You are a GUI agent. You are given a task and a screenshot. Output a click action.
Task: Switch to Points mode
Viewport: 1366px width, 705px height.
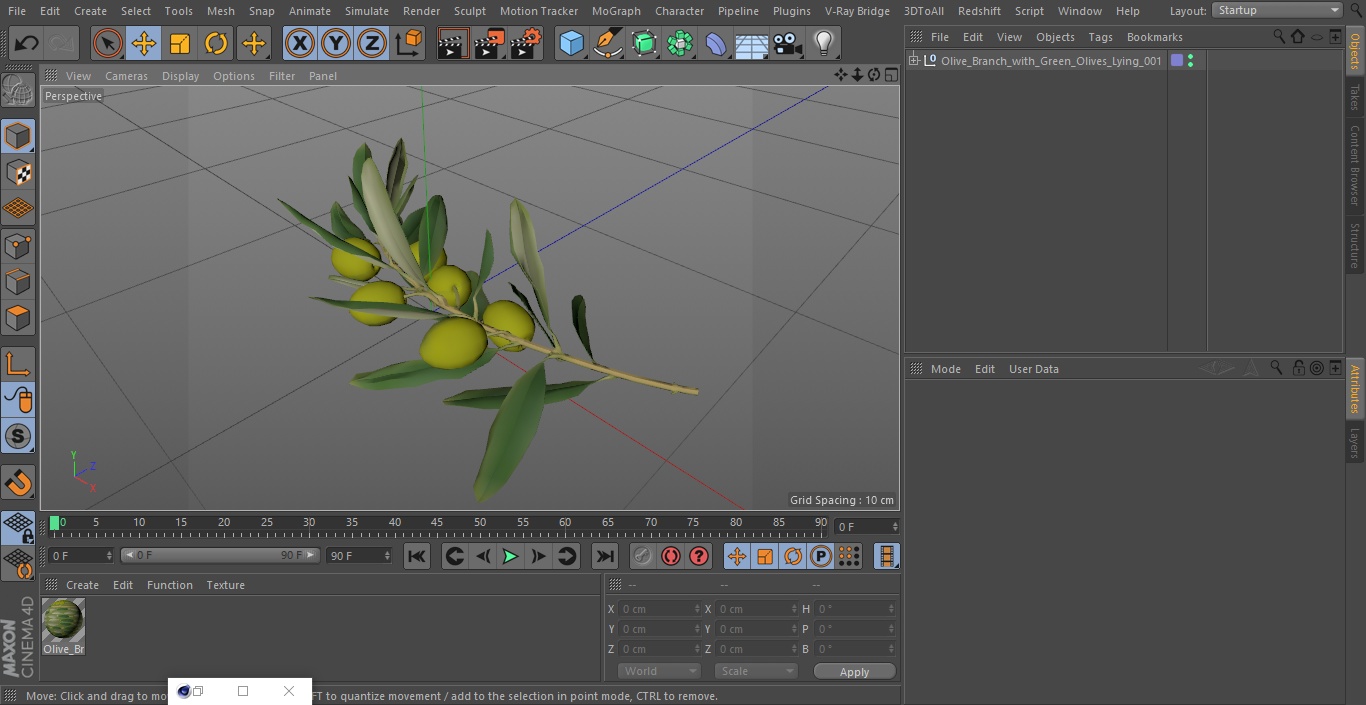coord(18,246)
